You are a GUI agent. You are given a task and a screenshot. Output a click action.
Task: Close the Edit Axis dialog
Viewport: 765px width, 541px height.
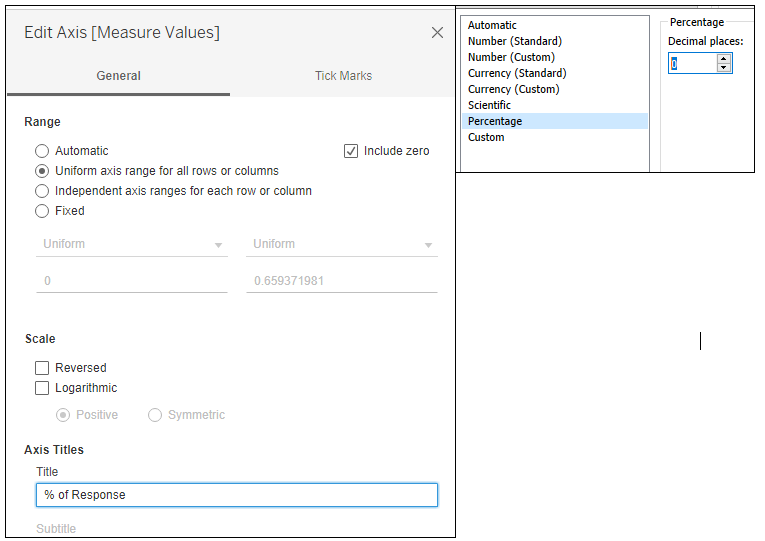(x=437, y=33)
